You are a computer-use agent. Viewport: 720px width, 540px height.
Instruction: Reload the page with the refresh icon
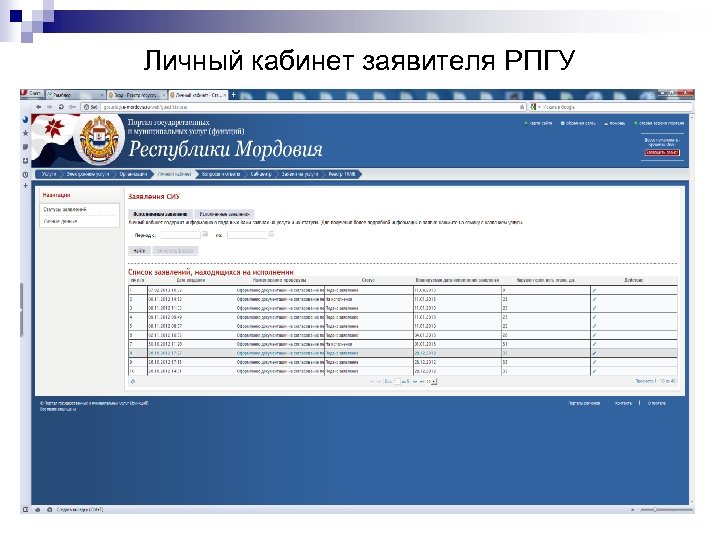point(61,107)
